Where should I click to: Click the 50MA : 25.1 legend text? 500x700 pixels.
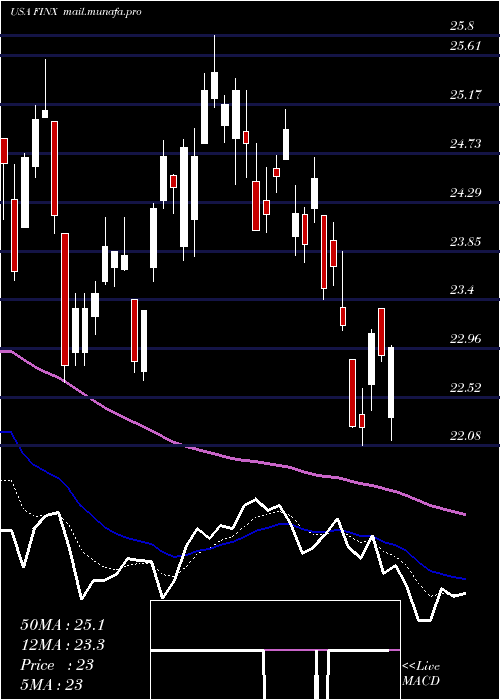pos(64,625)
